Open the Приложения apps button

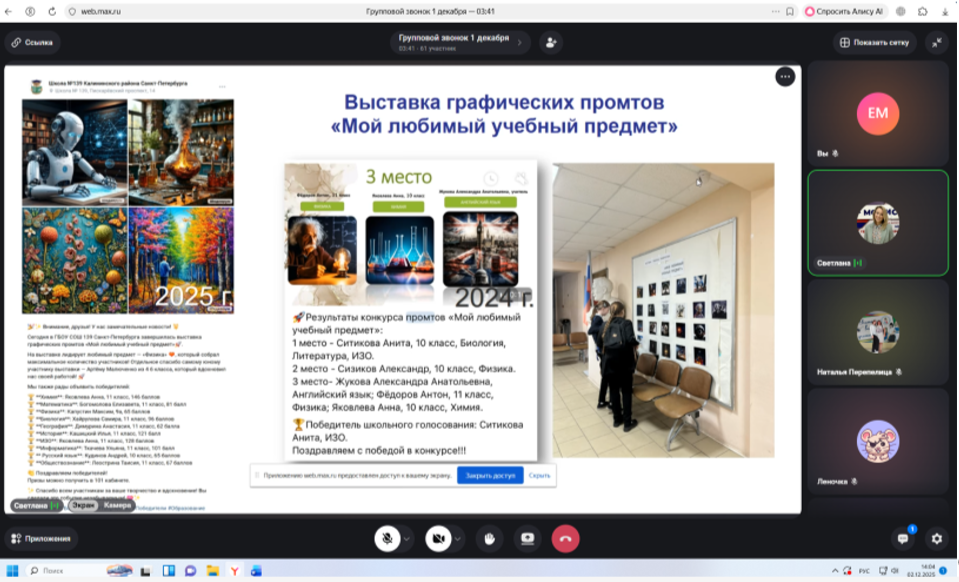point(41,539)
